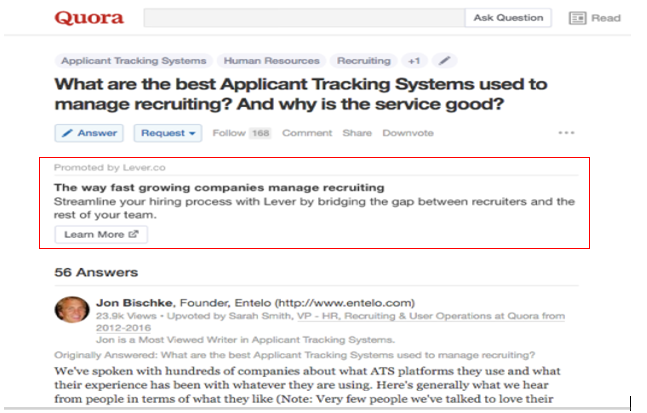647x413 pixels.
Task: Click the Share link under the question
Action: pyautogui.click(x=357, y=133)
